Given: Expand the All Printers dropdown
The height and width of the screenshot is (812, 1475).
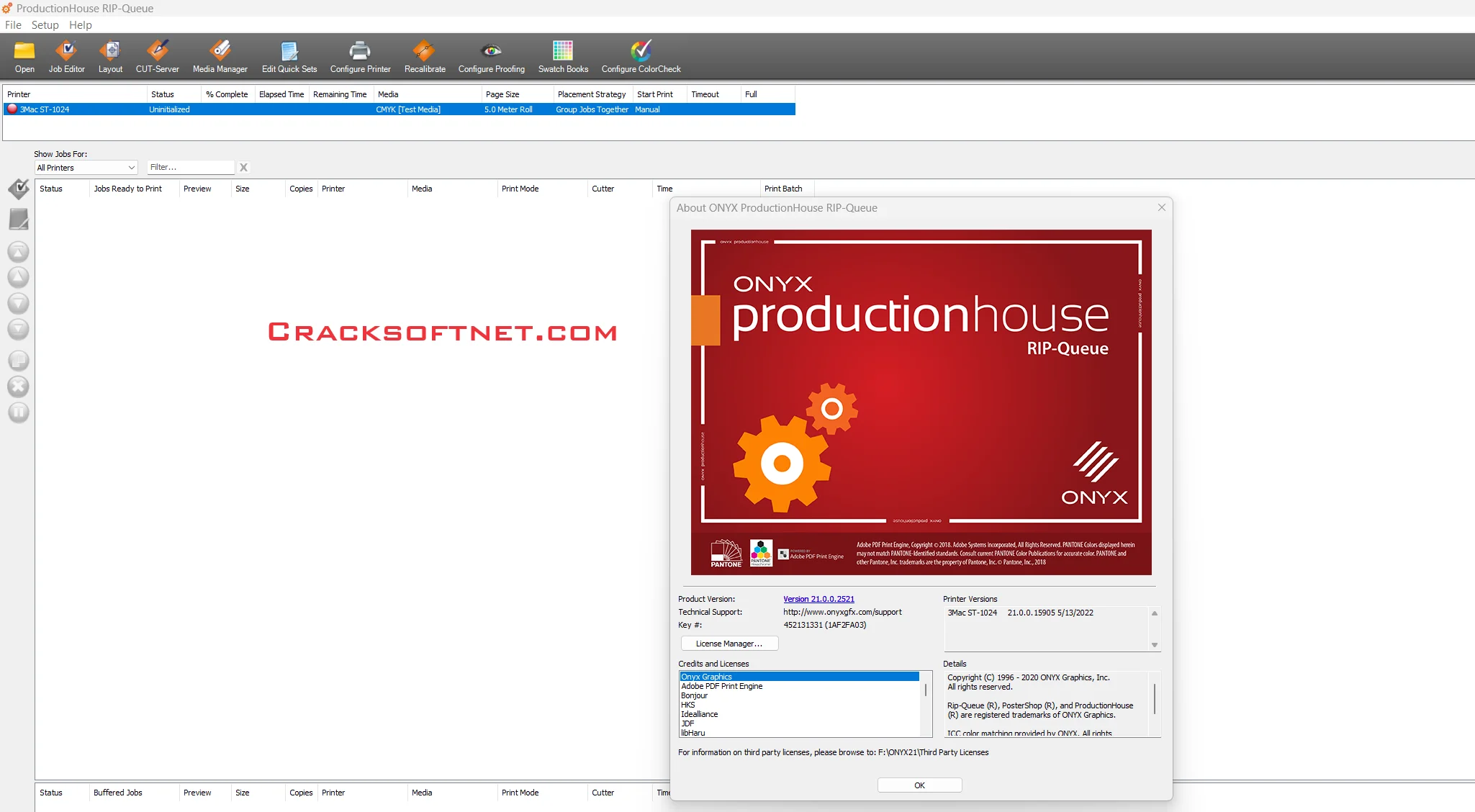Looking at the screenshot, I should pyautogui.click(x=86, y=168).
